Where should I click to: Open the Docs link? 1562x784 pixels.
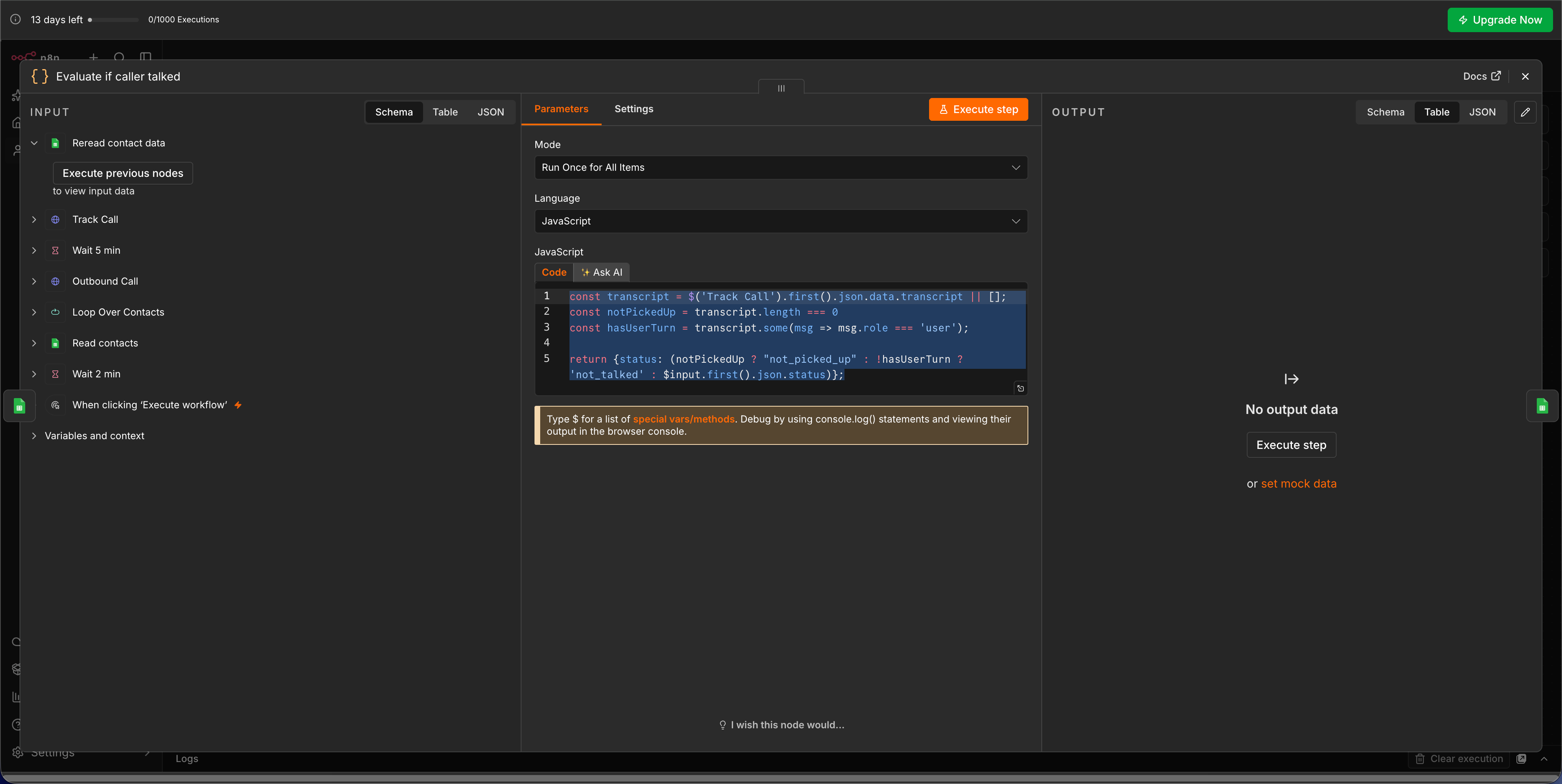click(1482, 76)
